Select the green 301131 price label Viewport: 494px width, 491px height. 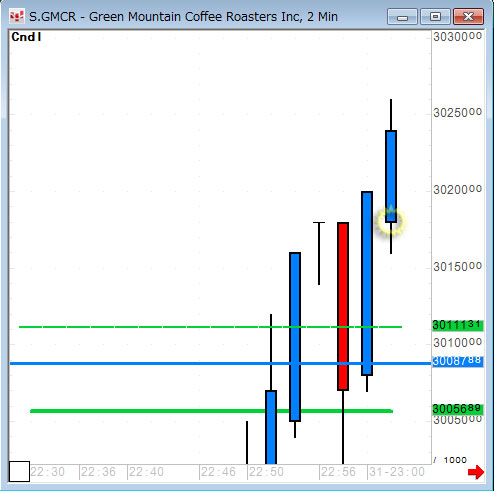457,325
